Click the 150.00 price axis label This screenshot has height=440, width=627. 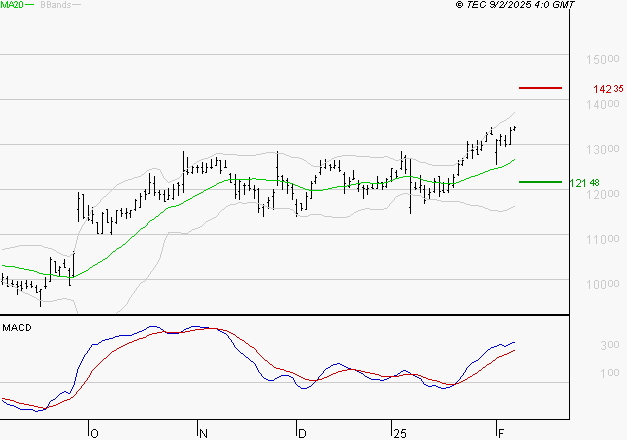[x=603, y=60]
